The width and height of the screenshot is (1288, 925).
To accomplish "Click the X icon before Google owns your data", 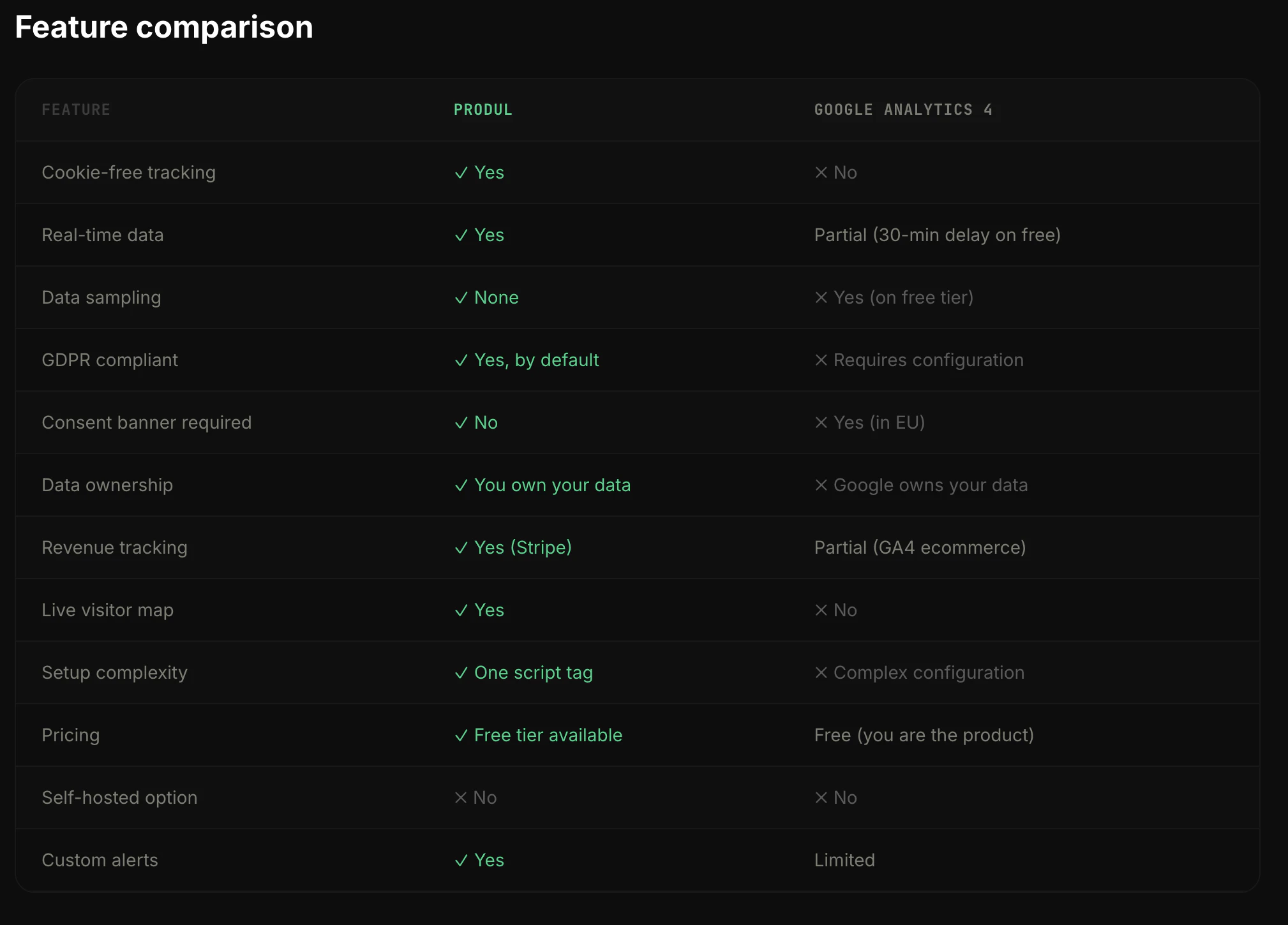I will (821, 485).
